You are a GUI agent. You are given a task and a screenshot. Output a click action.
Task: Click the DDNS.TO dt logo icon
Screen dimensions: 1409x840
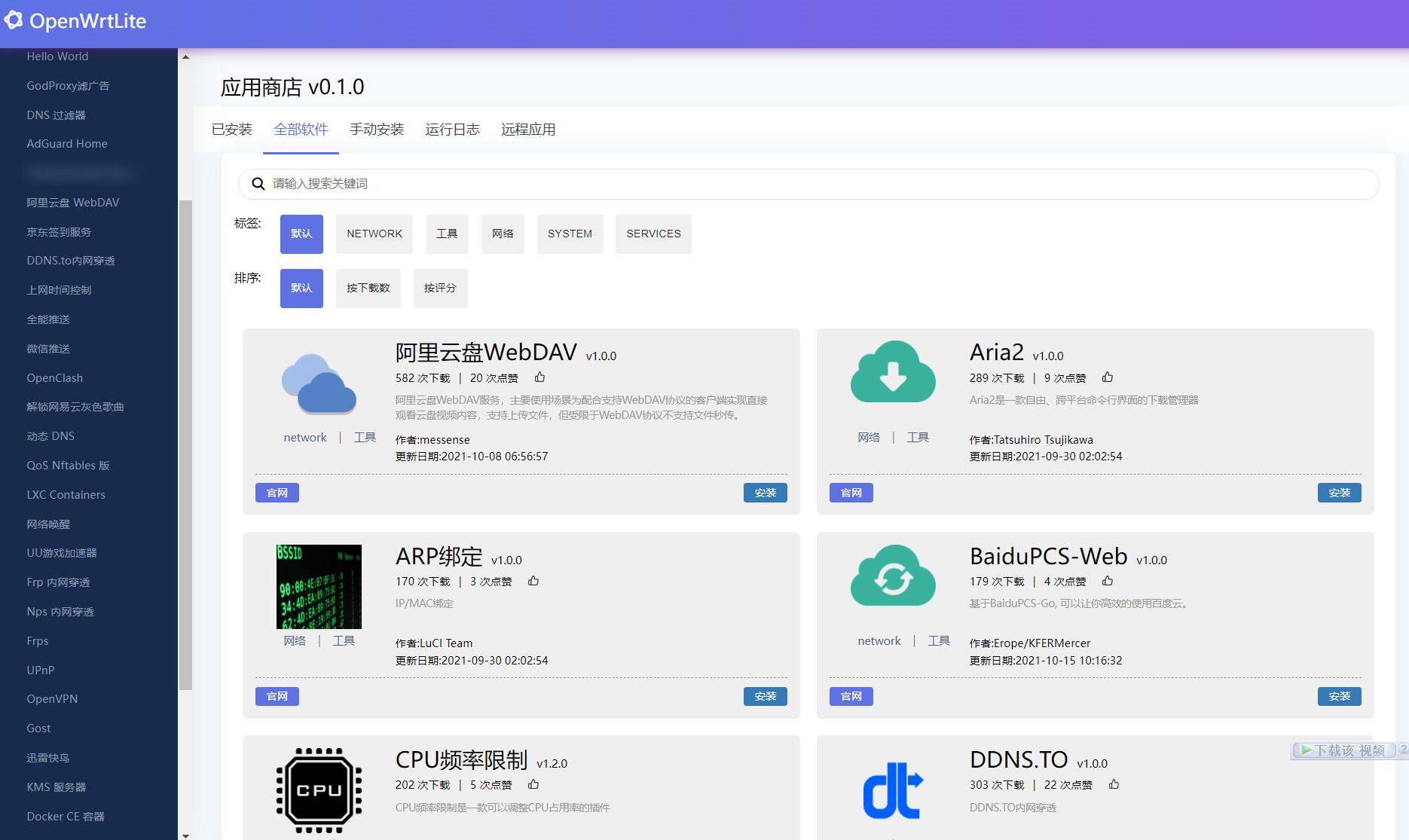pos(893,790)
